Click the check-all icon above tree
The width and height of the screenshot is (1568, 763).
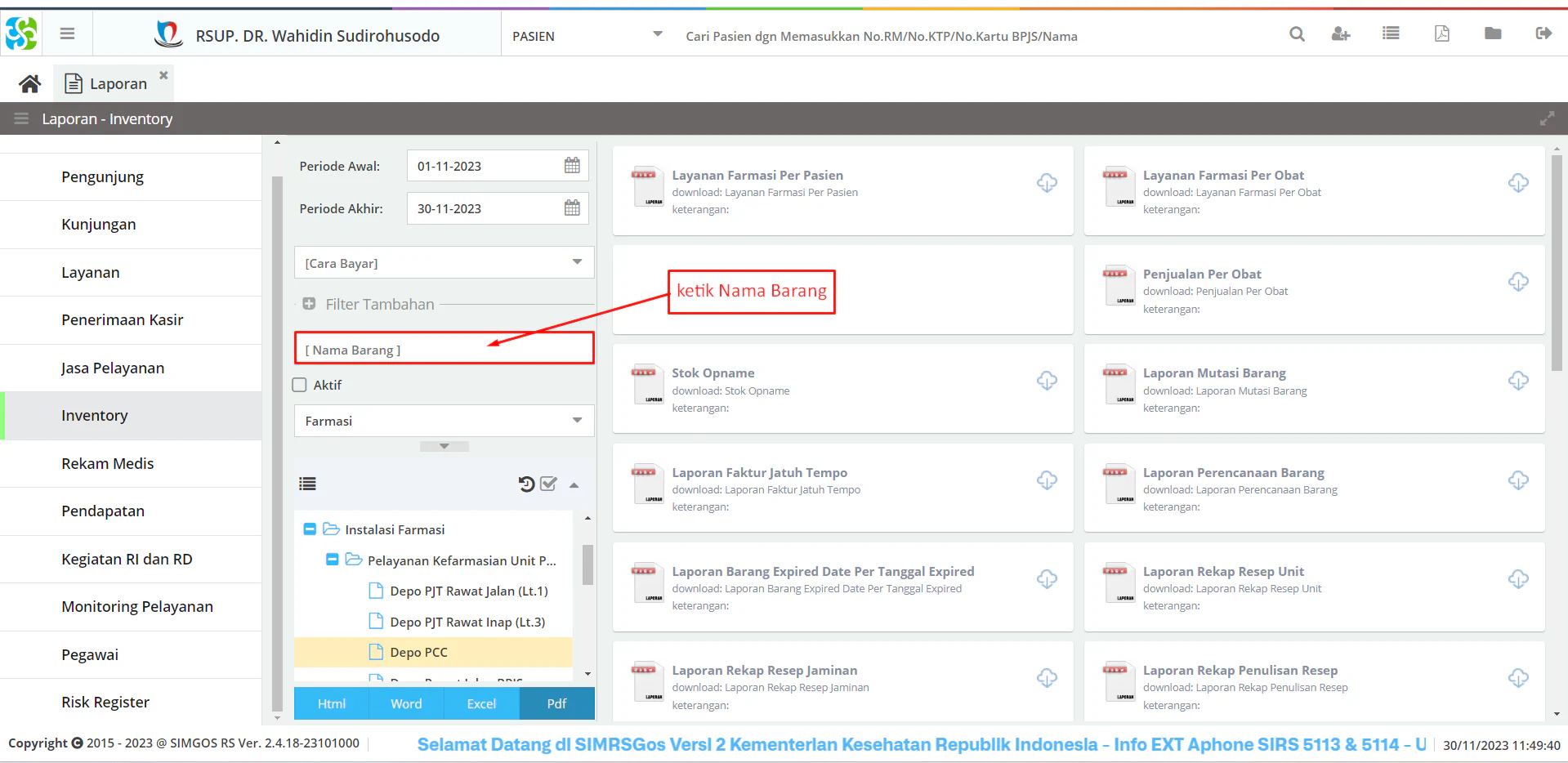pyautogui.click(x=548, y=484)
